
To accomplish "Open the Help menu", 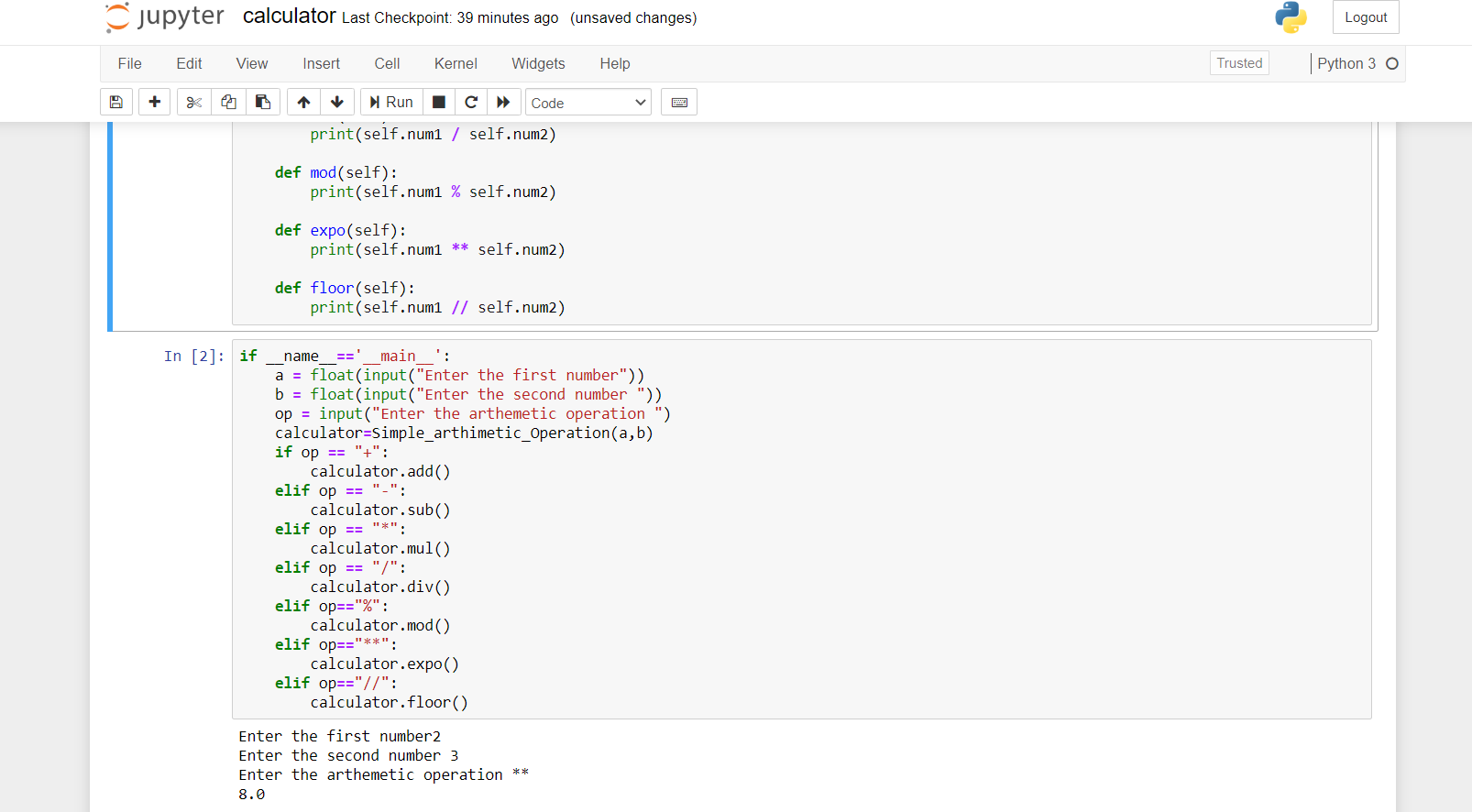I will [615, 63].
